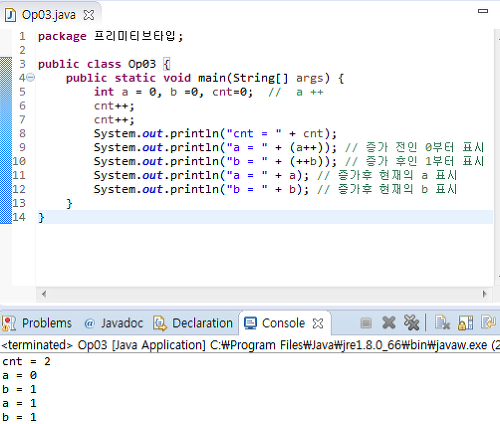This screenshot has width=500, height=424.
Task: Click closing brace on line 13
Action: tap(69, 203)
